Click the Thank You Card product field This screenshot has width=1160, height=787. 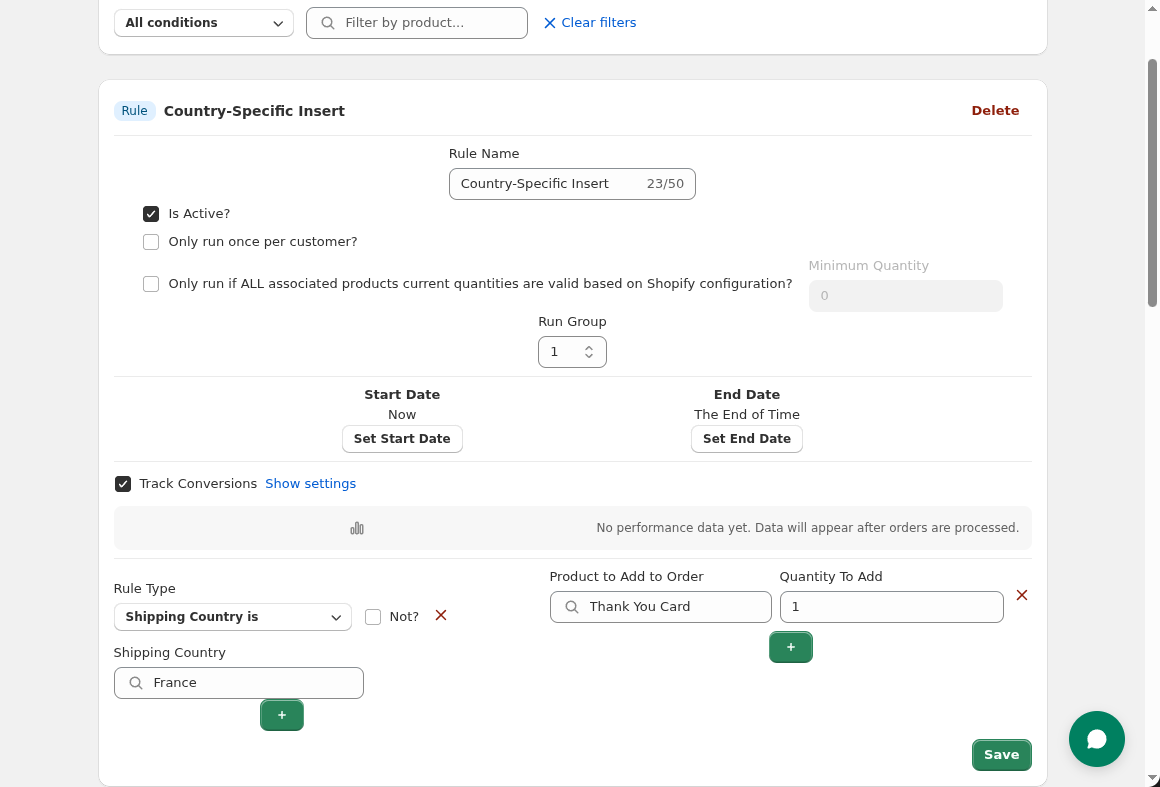(660, 607)
